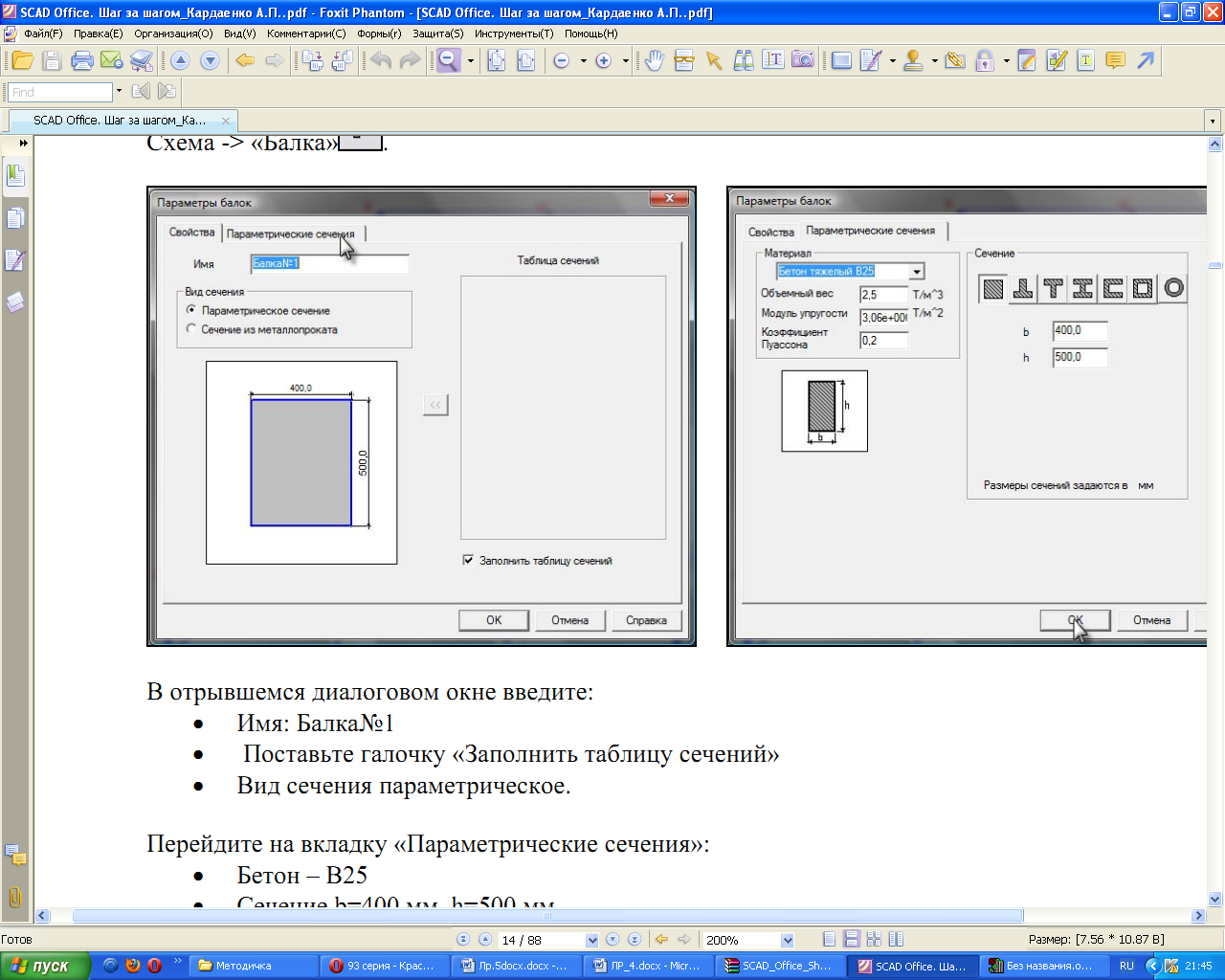
Task: Click the padlock security icon
Action: pyautogui.click(x=985, y=60)
